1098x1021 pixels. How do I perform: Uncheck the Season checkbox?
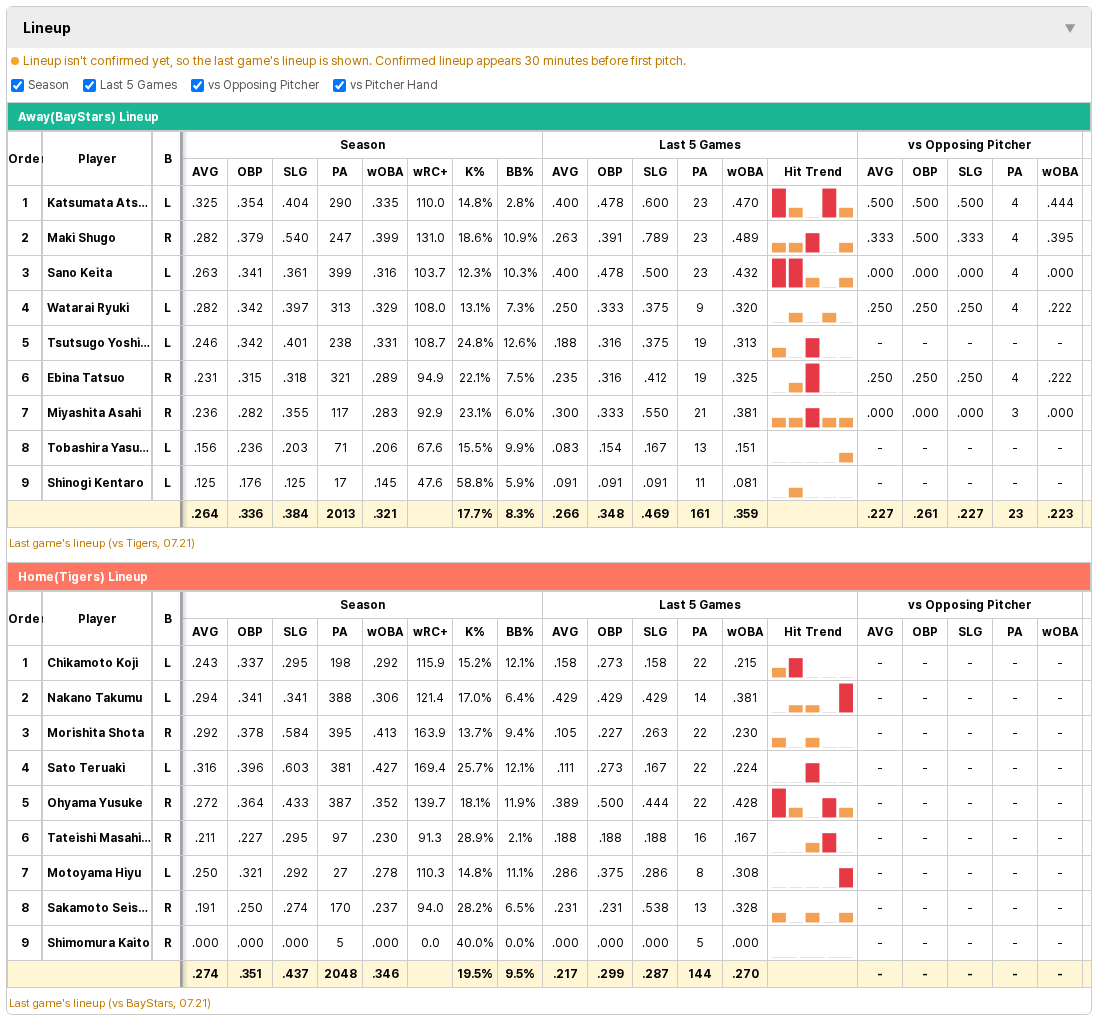tap(18, 85)
